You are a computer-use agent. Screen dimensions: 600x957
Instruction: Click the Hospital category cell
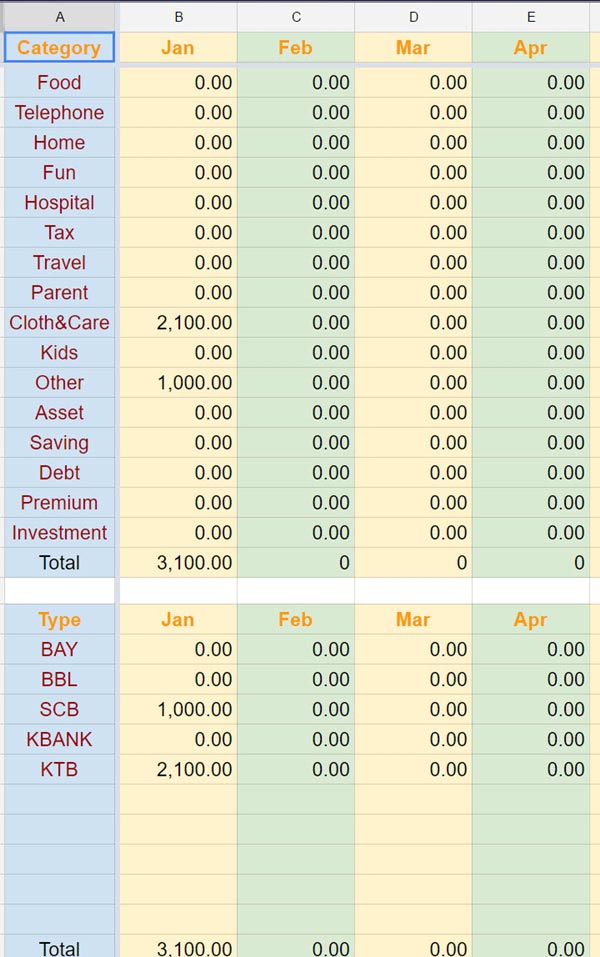(x=59, y=203)
